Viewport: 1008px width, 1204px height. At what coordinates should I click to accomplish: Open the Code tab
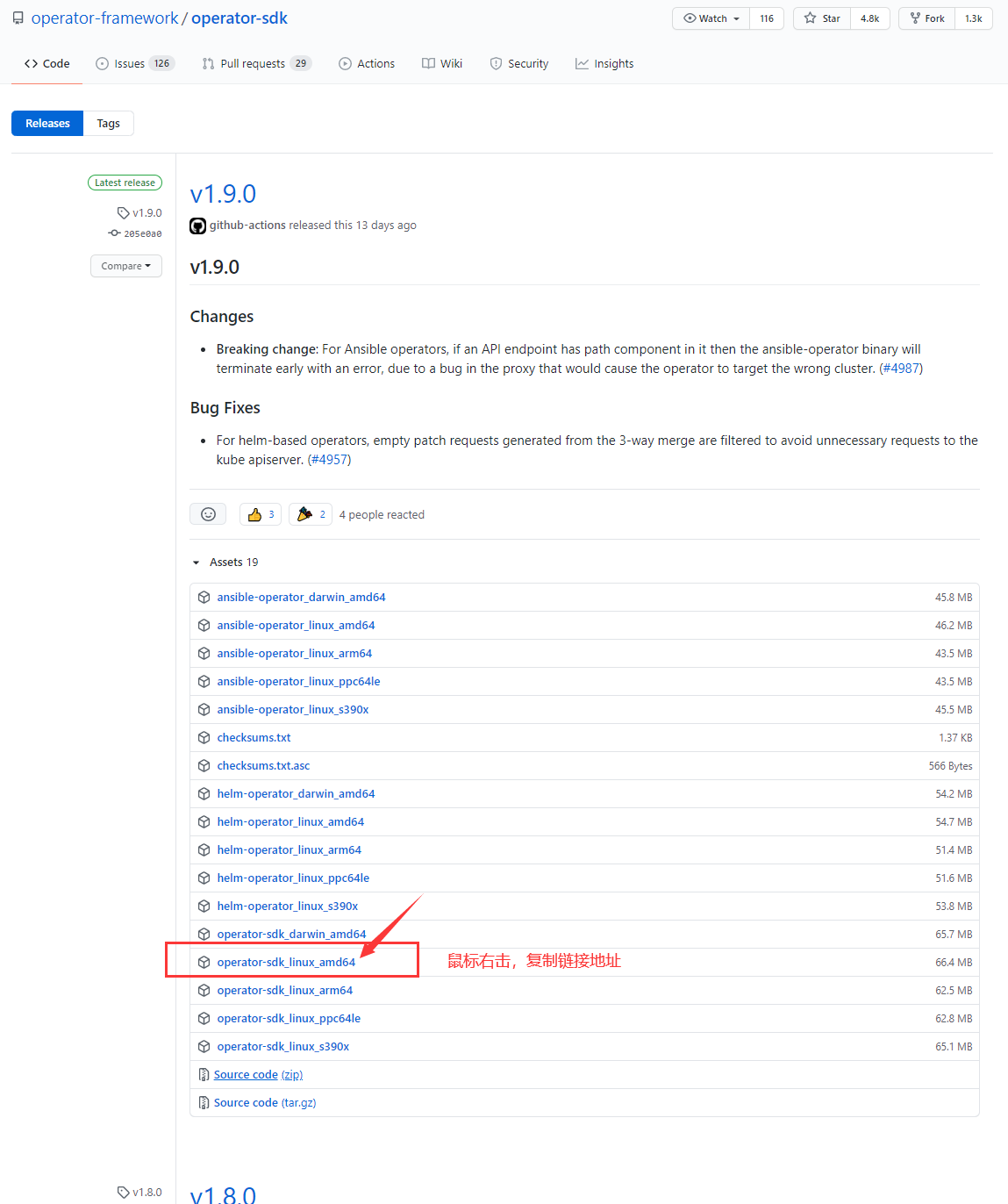click(47, 63)
